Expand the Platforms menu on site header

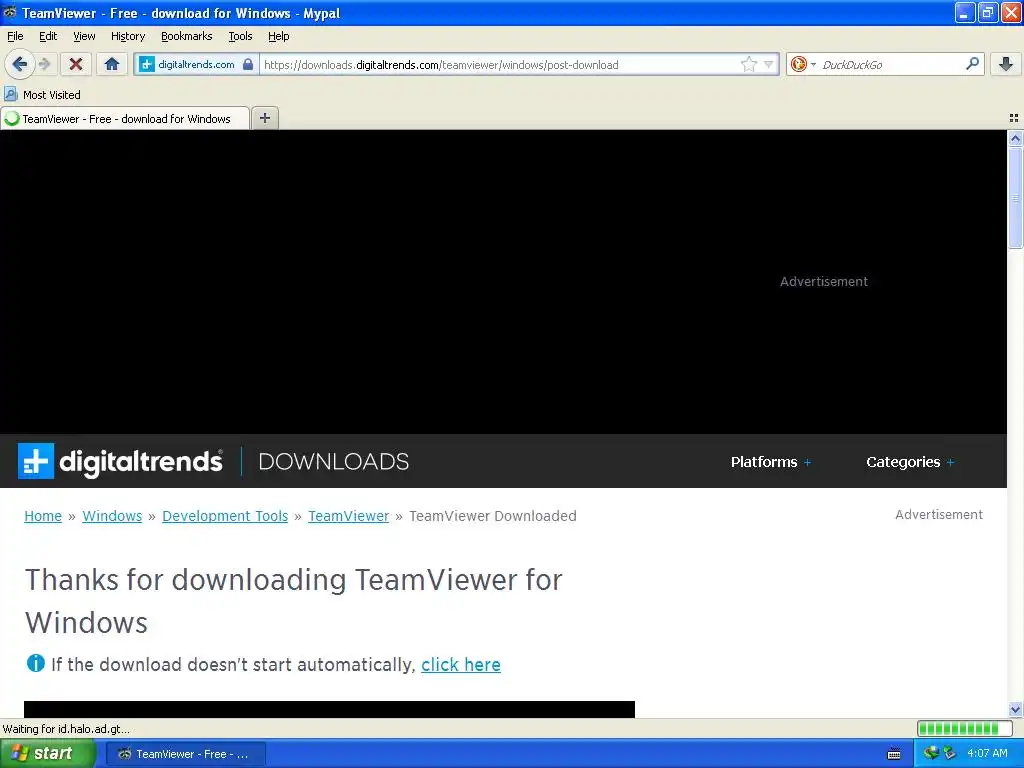pyautogui.click(x=771, y=462)
